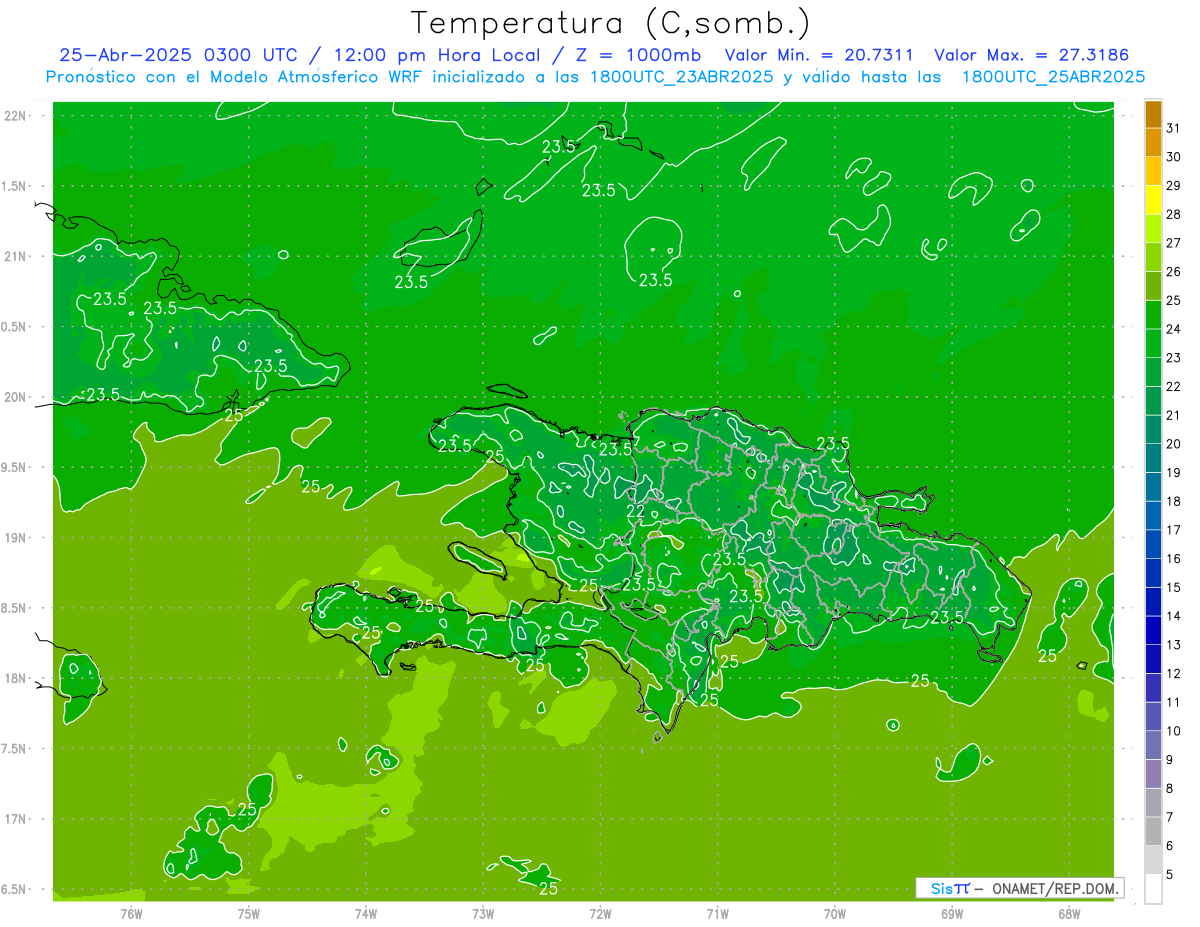Click the '69W' longitude axis label
The width and height of the screenshot is (1200, 927).
952,913
